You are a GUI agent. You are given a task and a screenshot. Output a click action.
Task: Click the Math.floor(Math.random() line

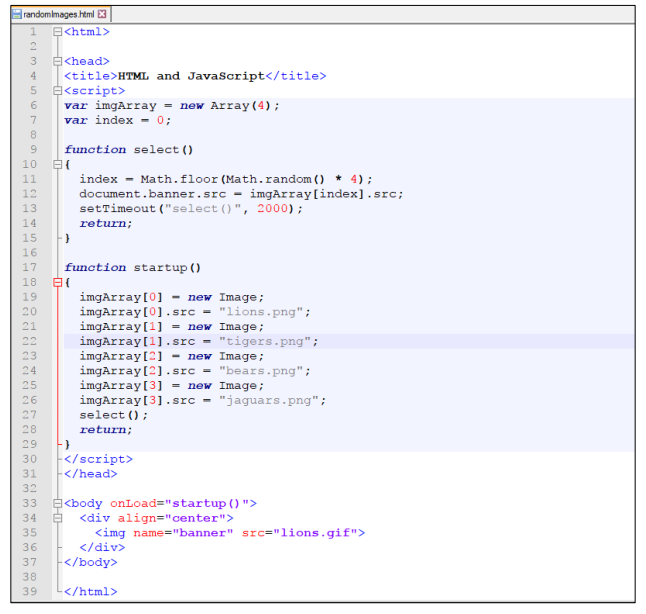coord(226,179)
